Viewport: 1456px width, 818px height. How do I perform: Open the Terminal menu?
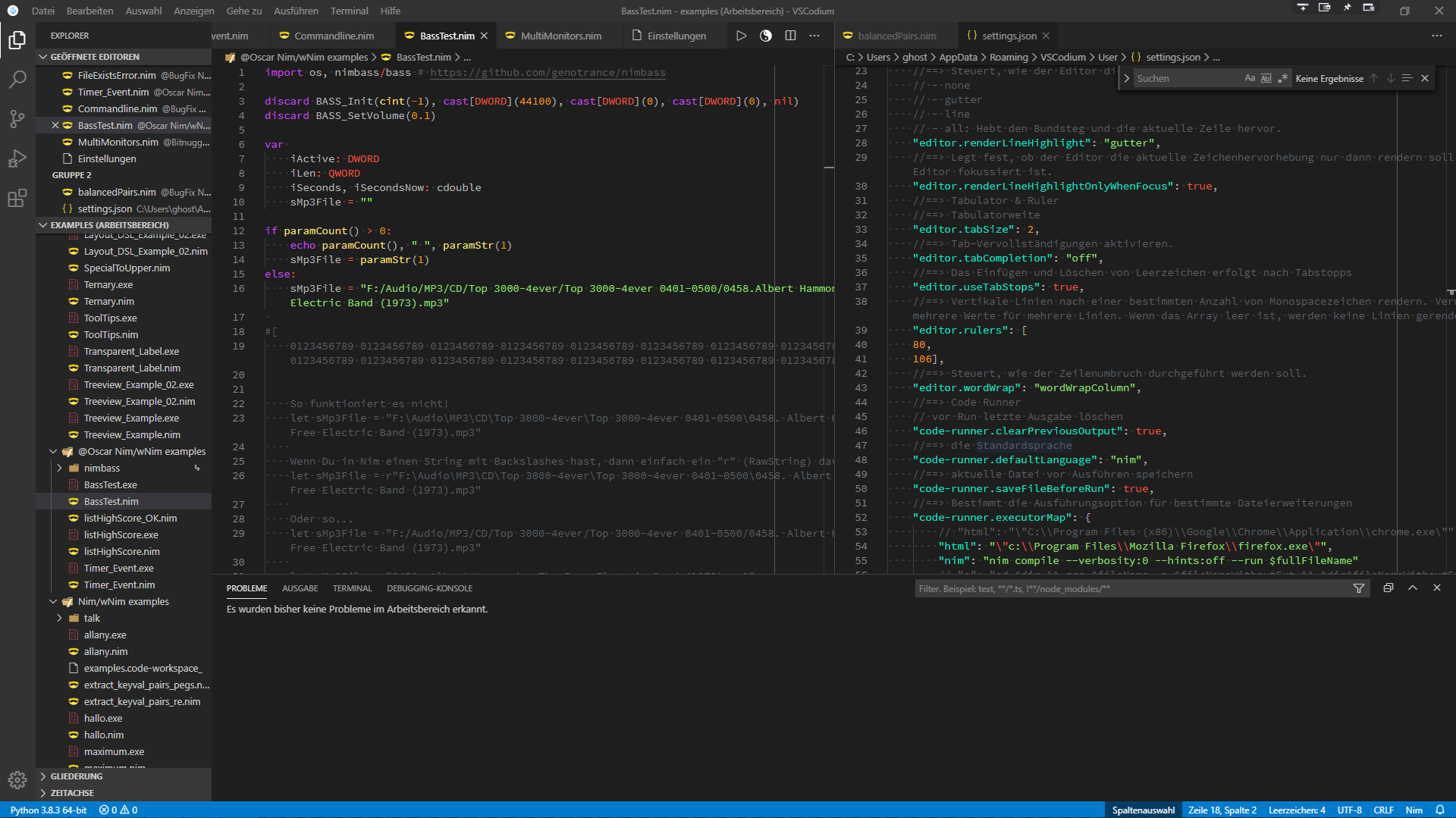pos(349,11)
